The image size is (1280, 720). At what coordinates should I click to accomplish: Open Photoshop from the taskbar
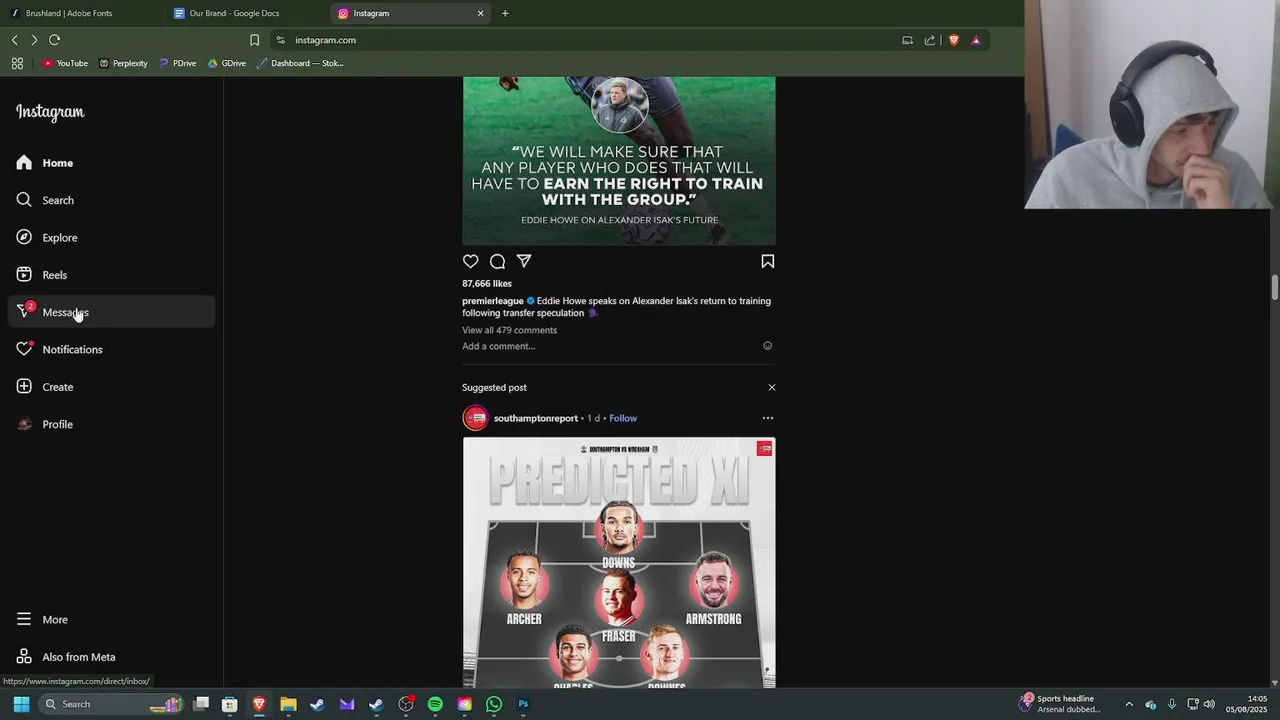523,704
